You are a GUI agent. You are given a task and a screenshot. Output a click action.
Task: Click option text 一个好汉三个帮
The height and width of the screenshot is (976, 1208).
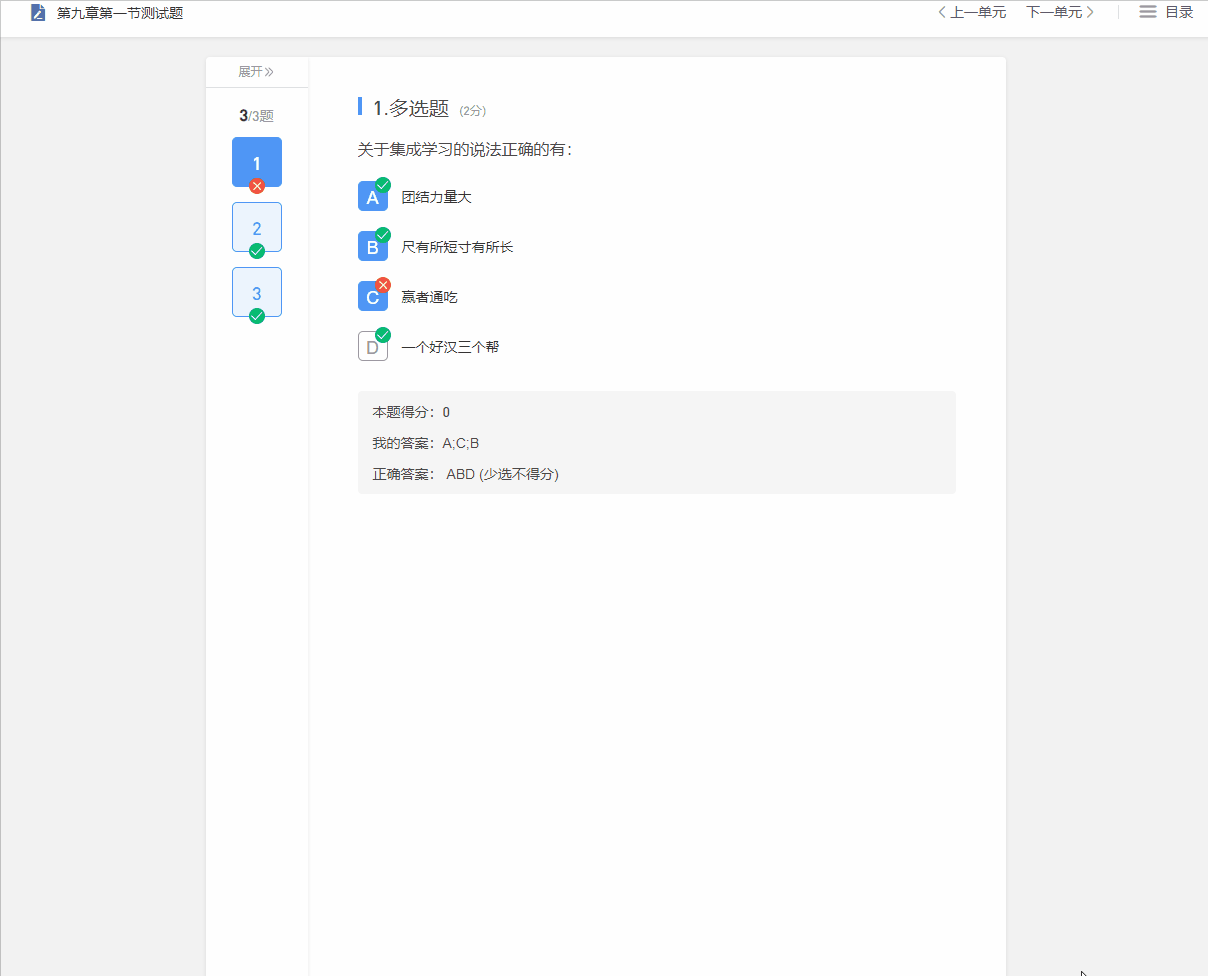450,347
